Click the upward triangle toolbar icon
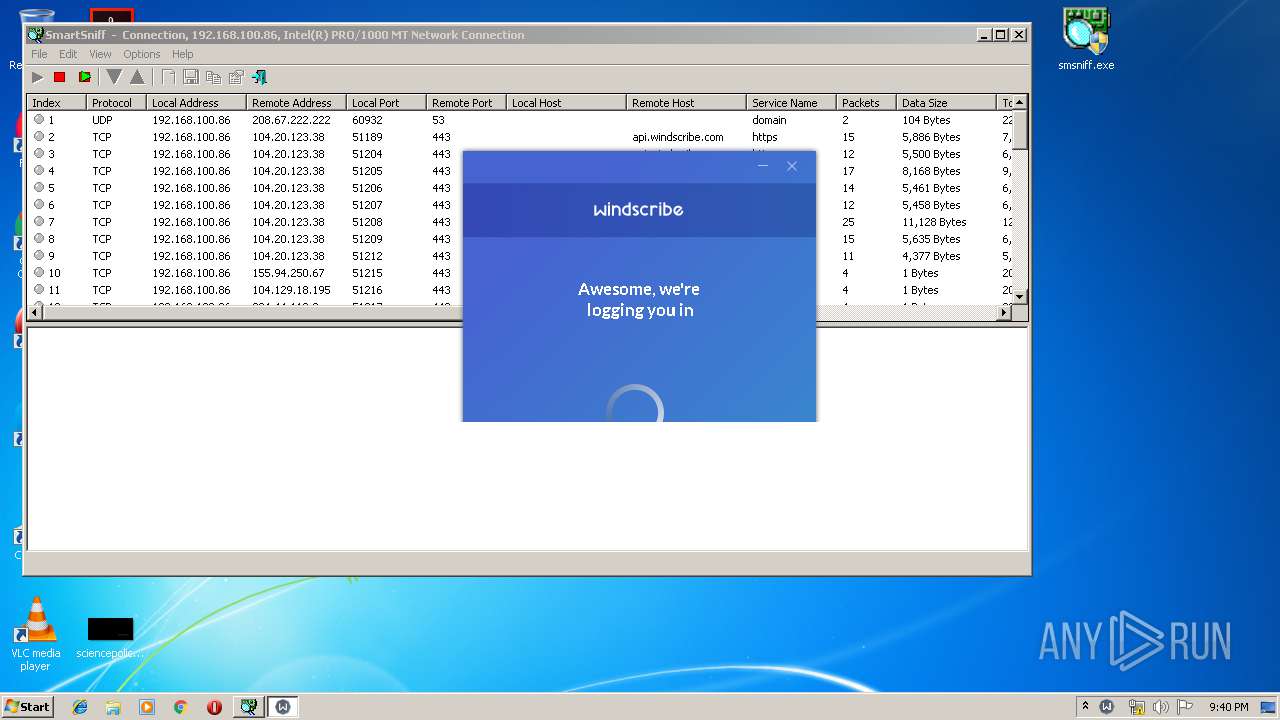The height and width of the screenshot is (720, 1280). pyautogui.click(x=137, y=77)
